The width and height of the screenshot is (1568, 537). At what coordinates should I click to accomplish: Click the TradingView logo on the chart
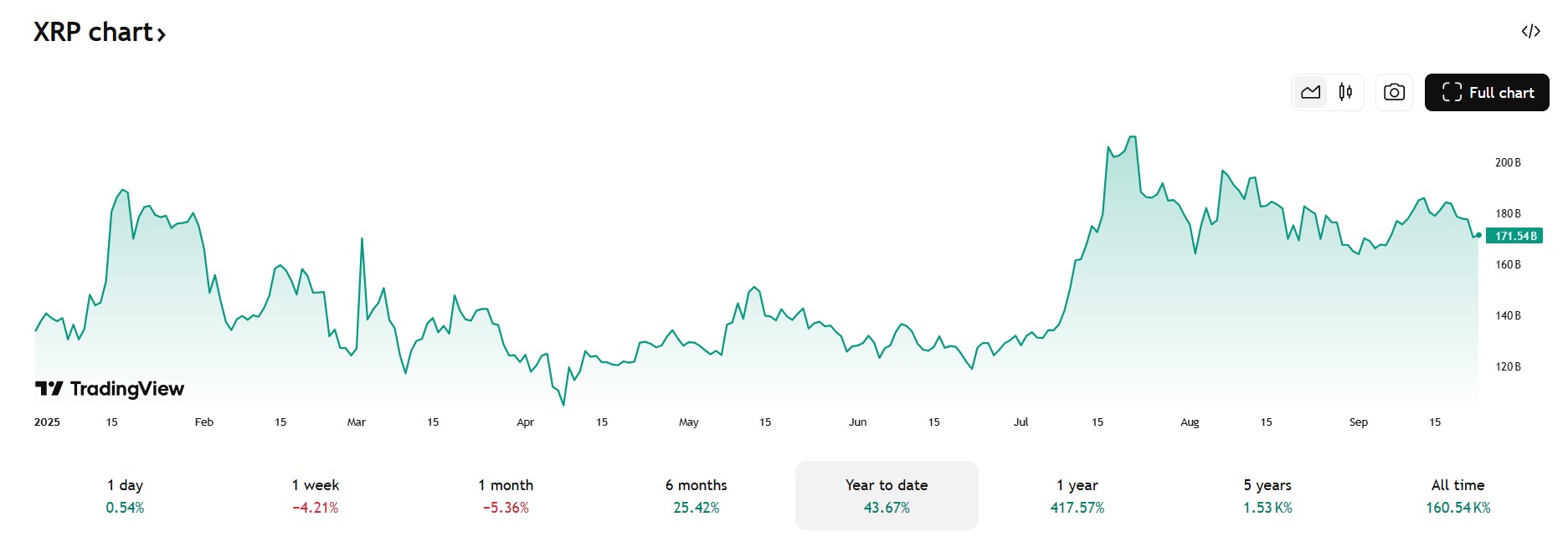pos(109,387)
